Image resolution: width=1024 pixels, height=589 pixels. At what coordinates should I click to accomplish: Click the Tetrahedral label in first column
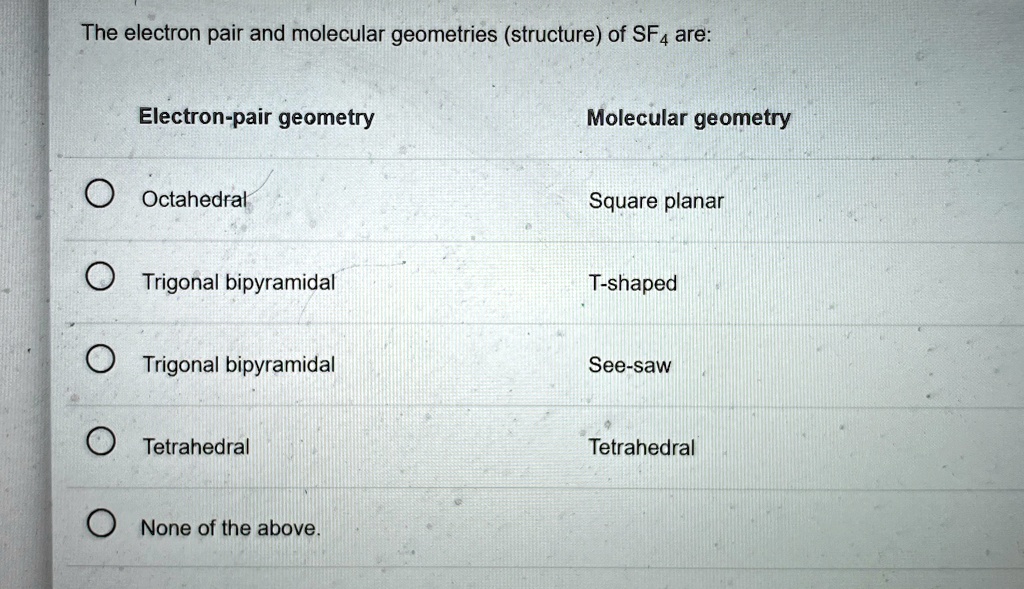coord(197,447)
